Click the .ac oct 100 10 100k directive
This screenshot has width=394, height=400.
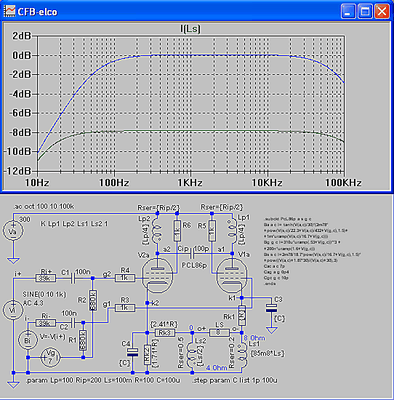pos(44,207)
